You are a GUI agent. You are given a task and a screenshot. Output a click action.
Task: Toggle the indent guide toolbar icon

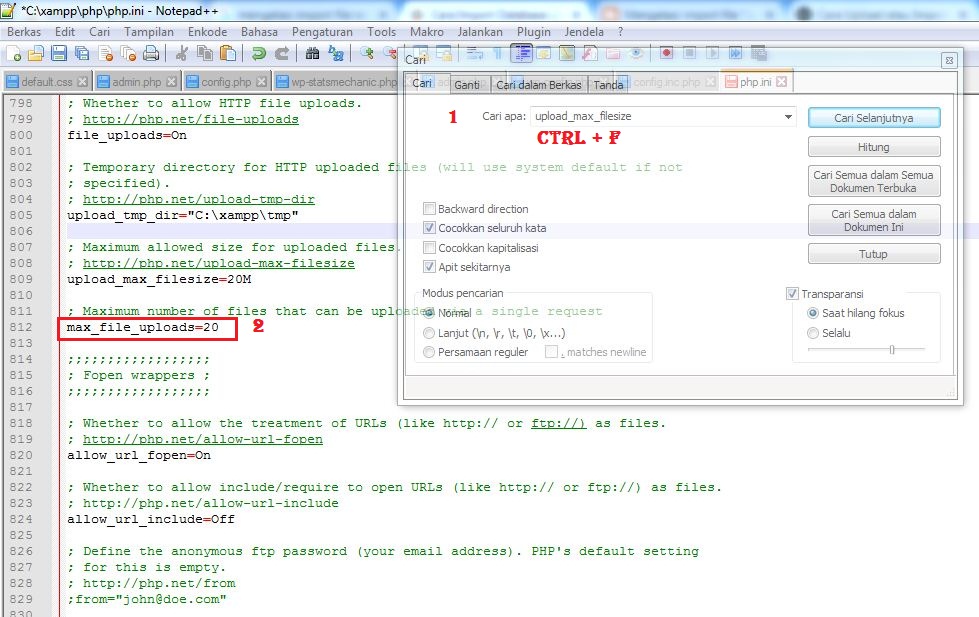click(x=521, y=54)
